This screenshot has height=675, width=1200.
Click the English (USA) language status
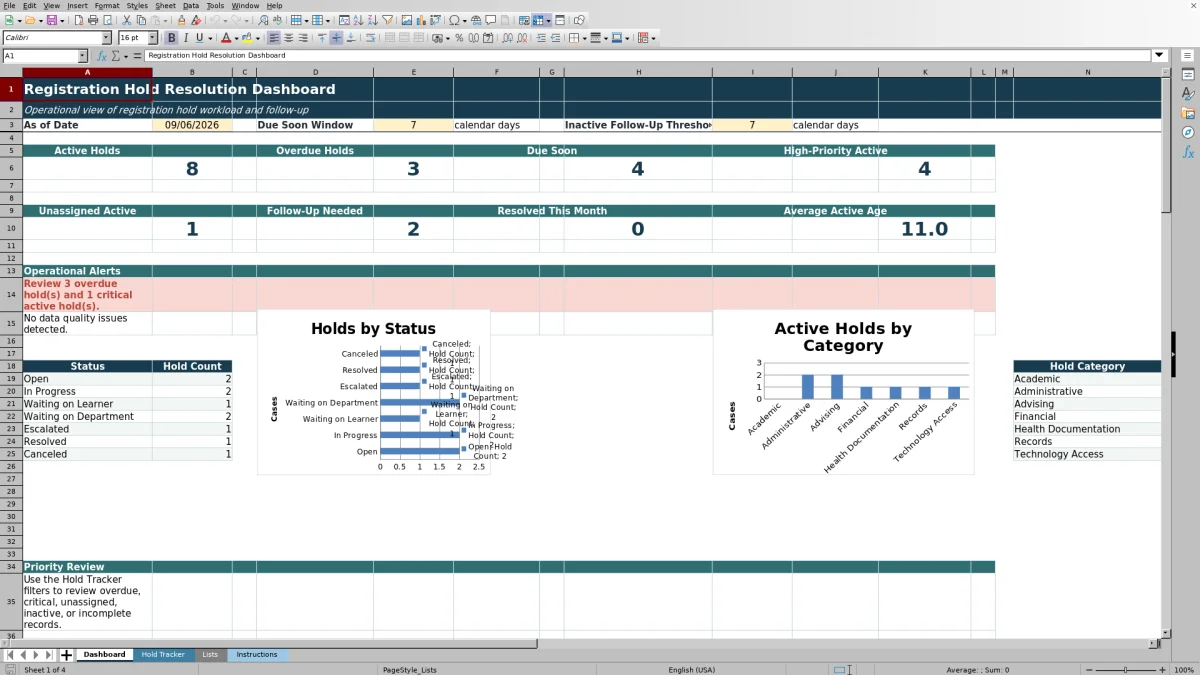(x=691, y=670)
